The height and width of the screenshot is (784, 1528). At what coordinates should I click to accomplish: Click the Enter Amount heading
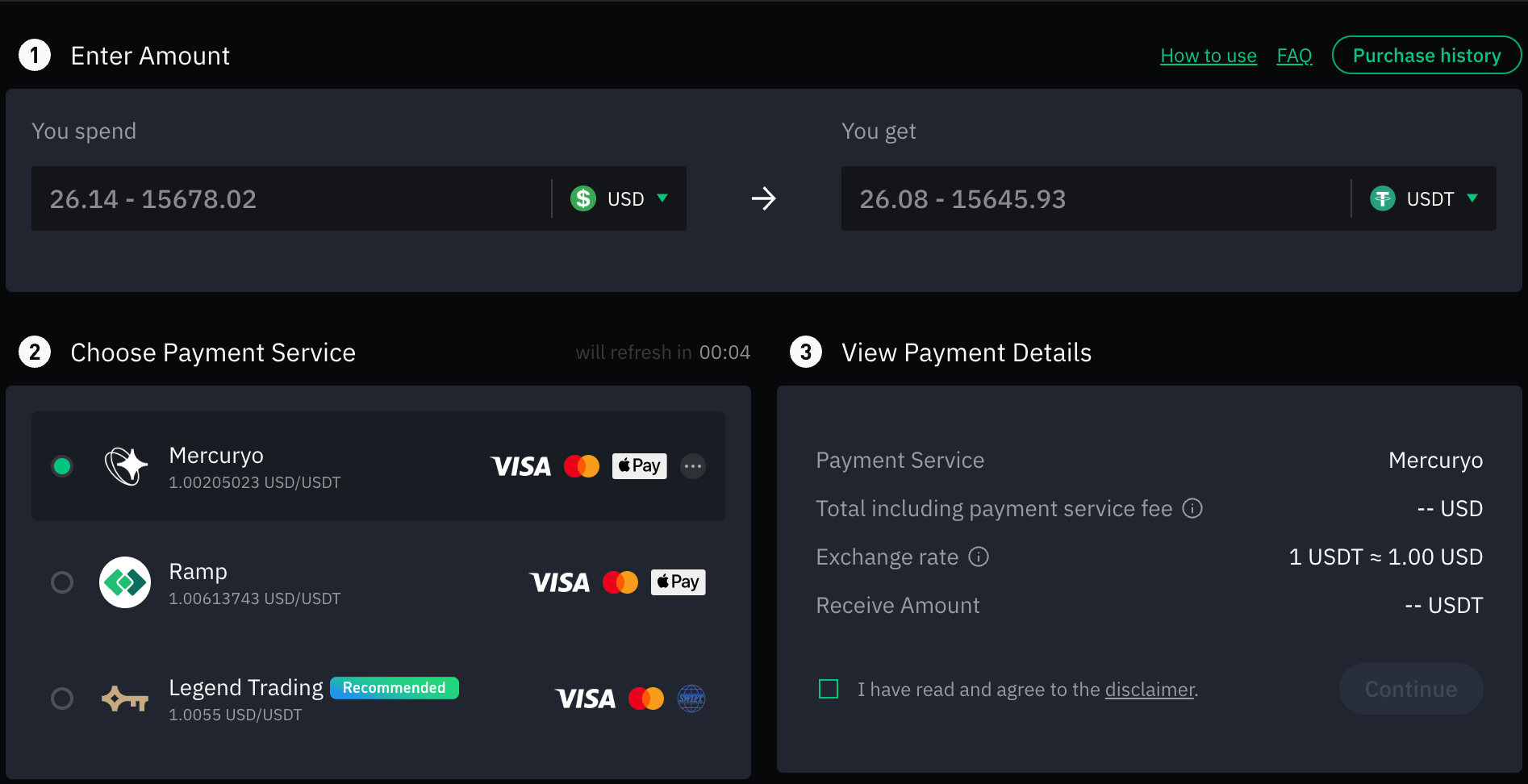(150, 56)
